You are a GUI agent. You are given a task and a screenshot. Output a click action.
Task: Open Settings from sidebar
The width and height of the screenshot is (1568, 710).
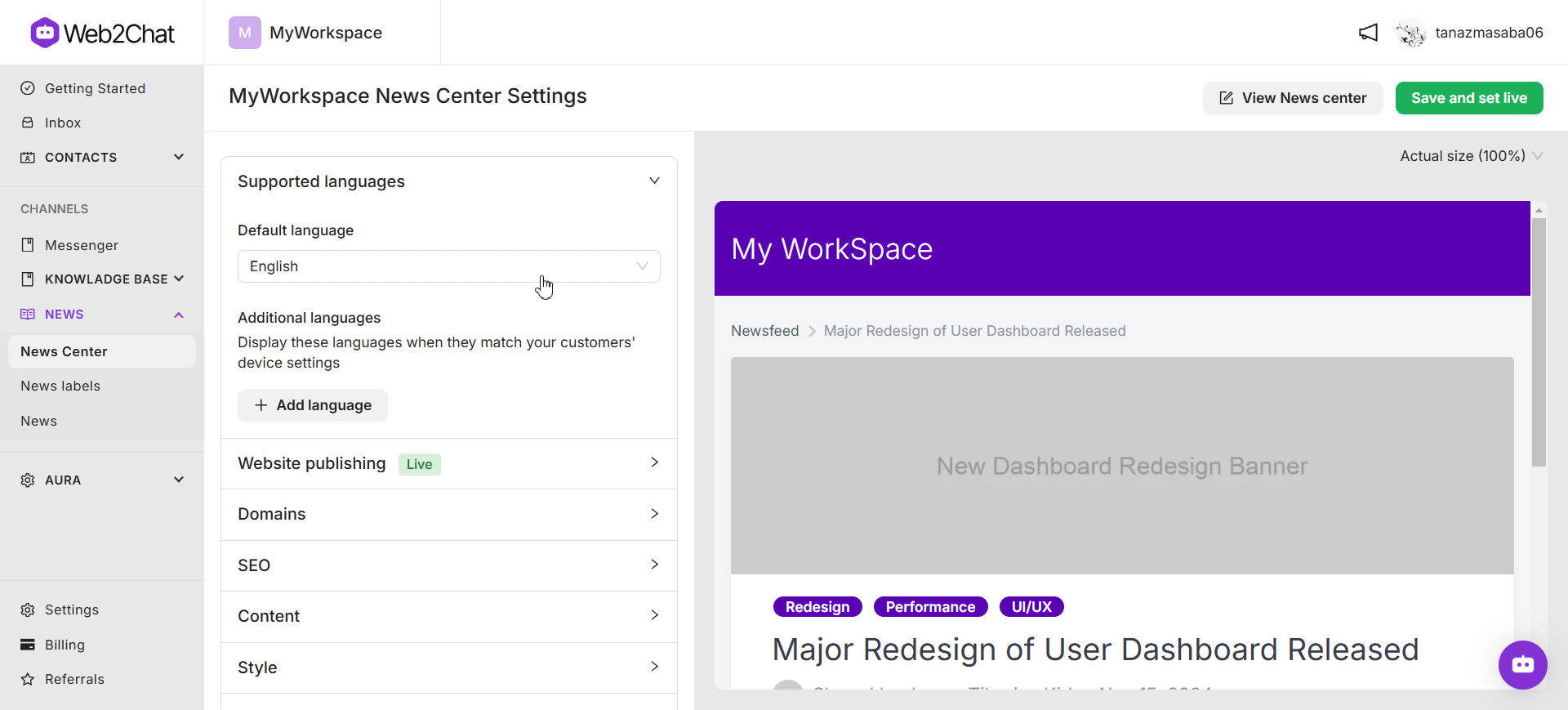point(72,610)
